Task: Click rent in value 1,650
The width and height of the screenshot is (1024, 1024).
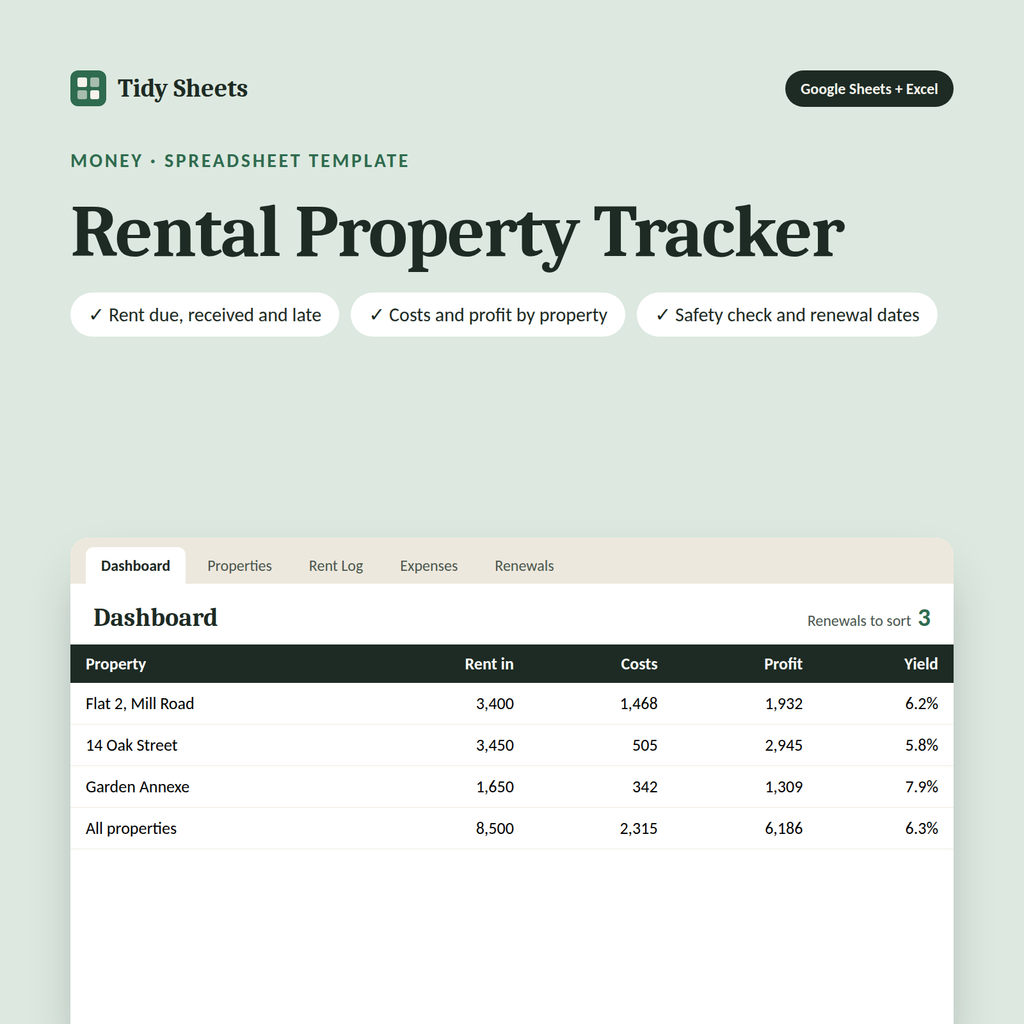Action: coord(494,787)
